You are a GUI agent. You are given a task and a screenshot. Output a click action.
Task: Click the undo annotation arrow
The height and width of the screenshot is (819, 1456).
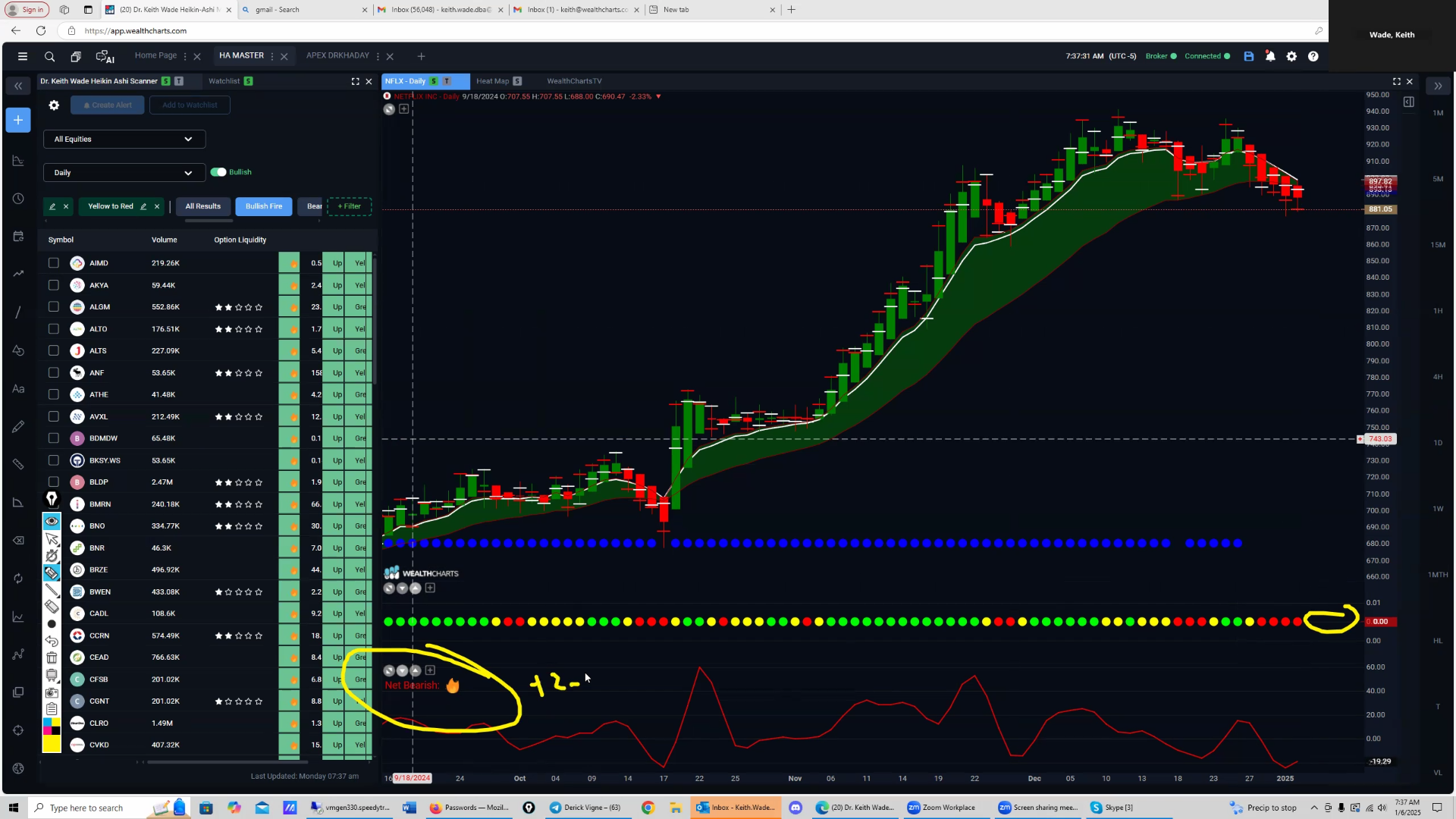click(52, 641)
